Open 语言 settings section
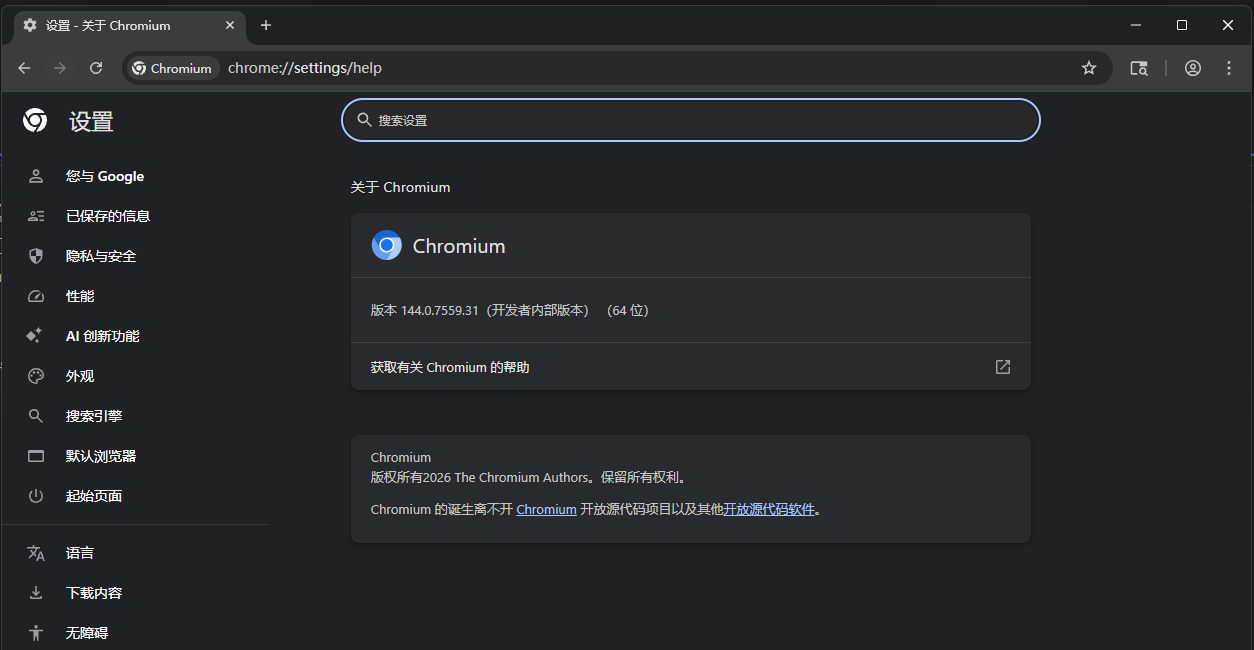This screenshot has width=1254, height=650. tap(134, 553)
